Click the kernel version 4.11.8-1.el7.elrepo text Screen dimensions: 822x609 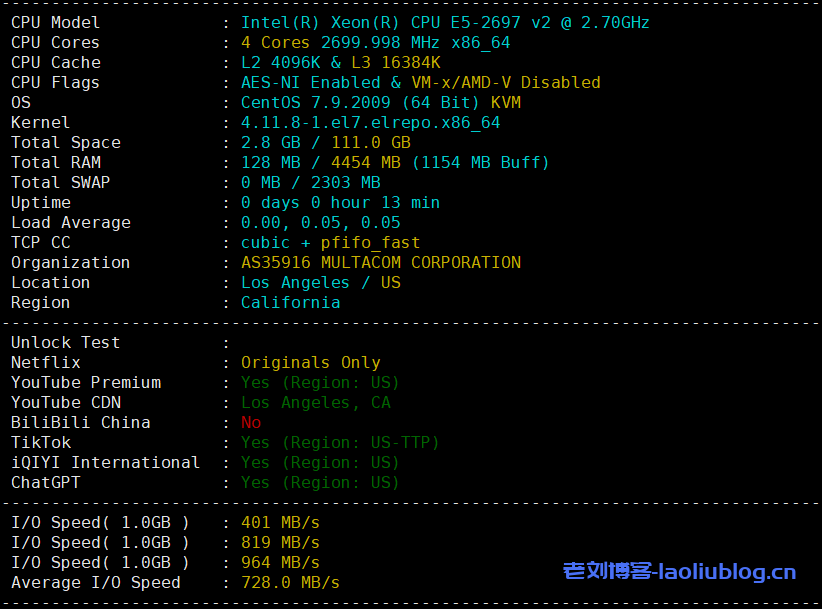pyautogui.click(x=370, y=122)
